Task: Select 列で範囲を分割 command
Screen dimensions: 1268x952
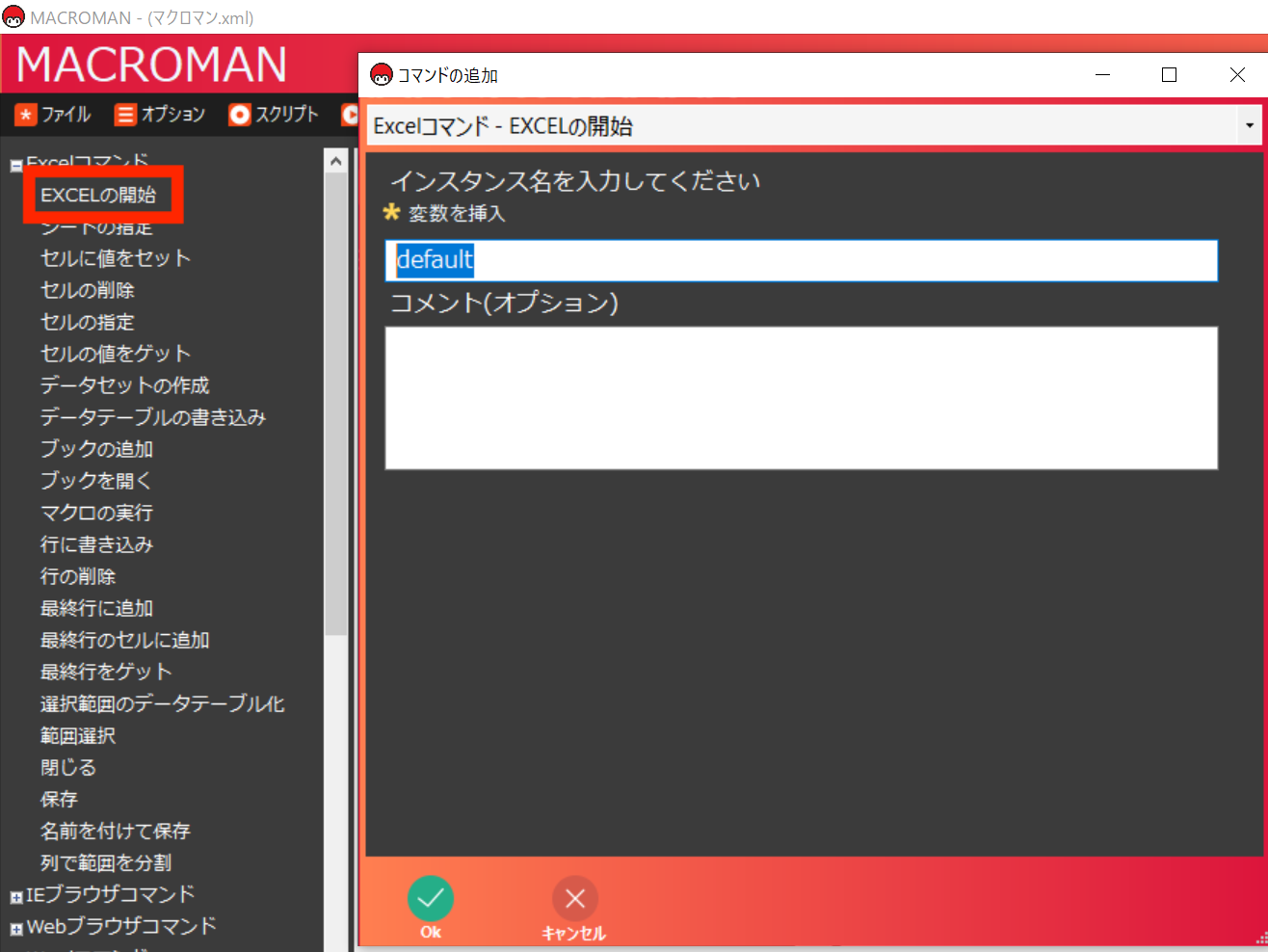Action: point(106,862)
